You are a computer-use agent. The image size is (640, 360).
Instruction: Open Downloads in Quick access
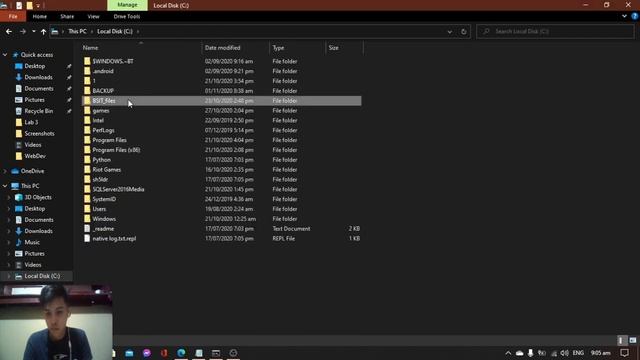[38, 77]
